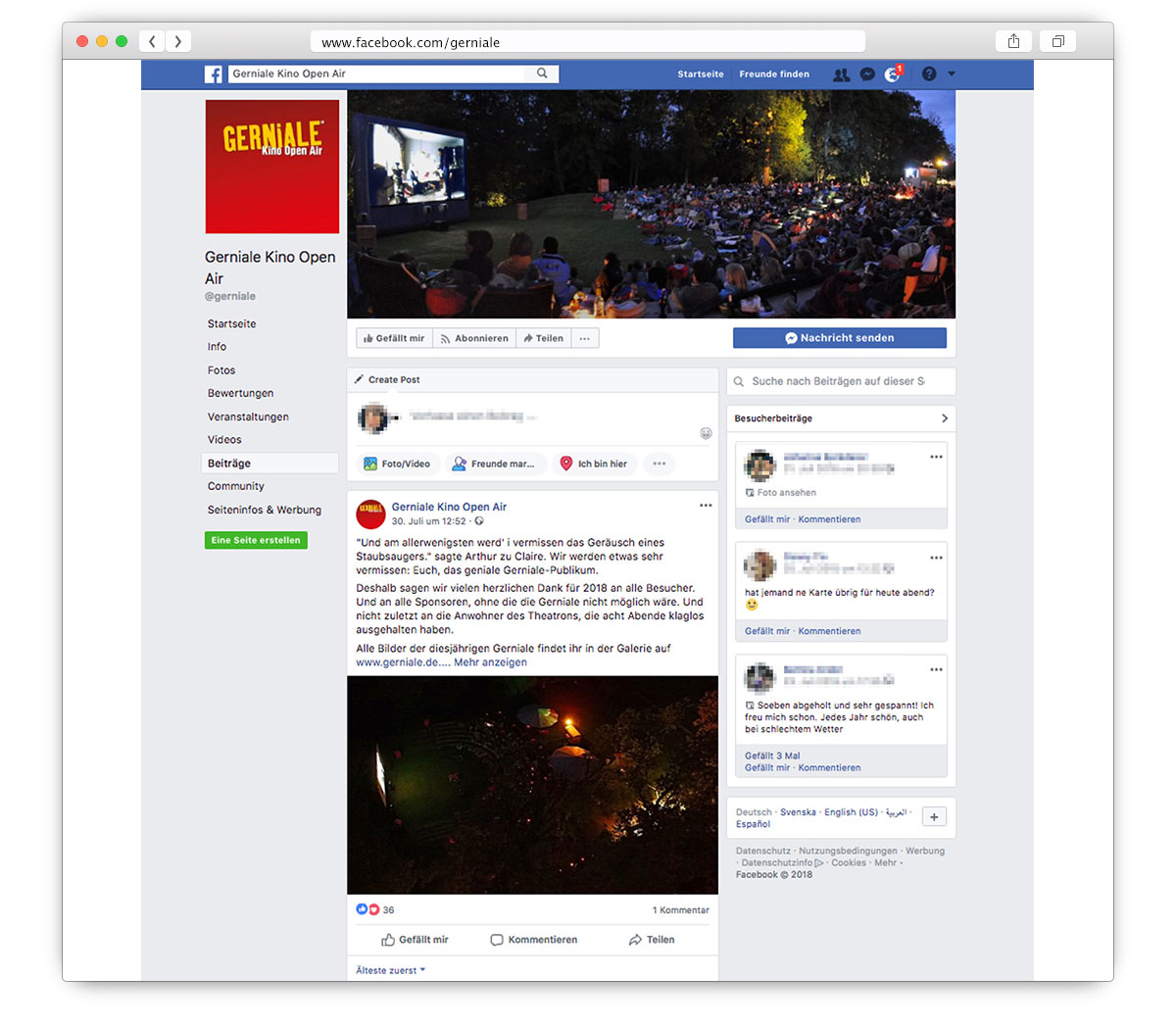Image resolution: width=1176 pixels, height=1026 pixels.
Task: Click Kommentieren speech bubble on post
Action: tap(534, 940)
